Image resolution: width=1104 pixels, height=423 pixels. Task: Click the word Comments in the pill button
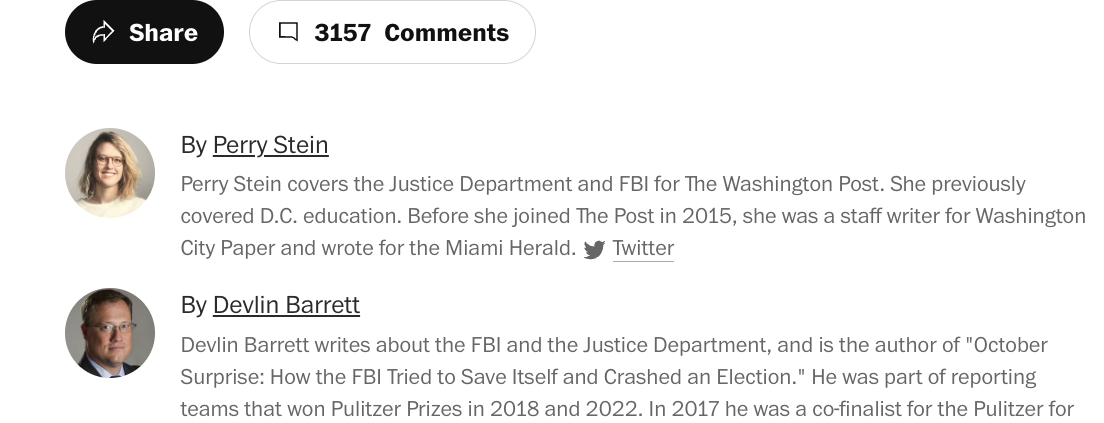click(446, 32)
